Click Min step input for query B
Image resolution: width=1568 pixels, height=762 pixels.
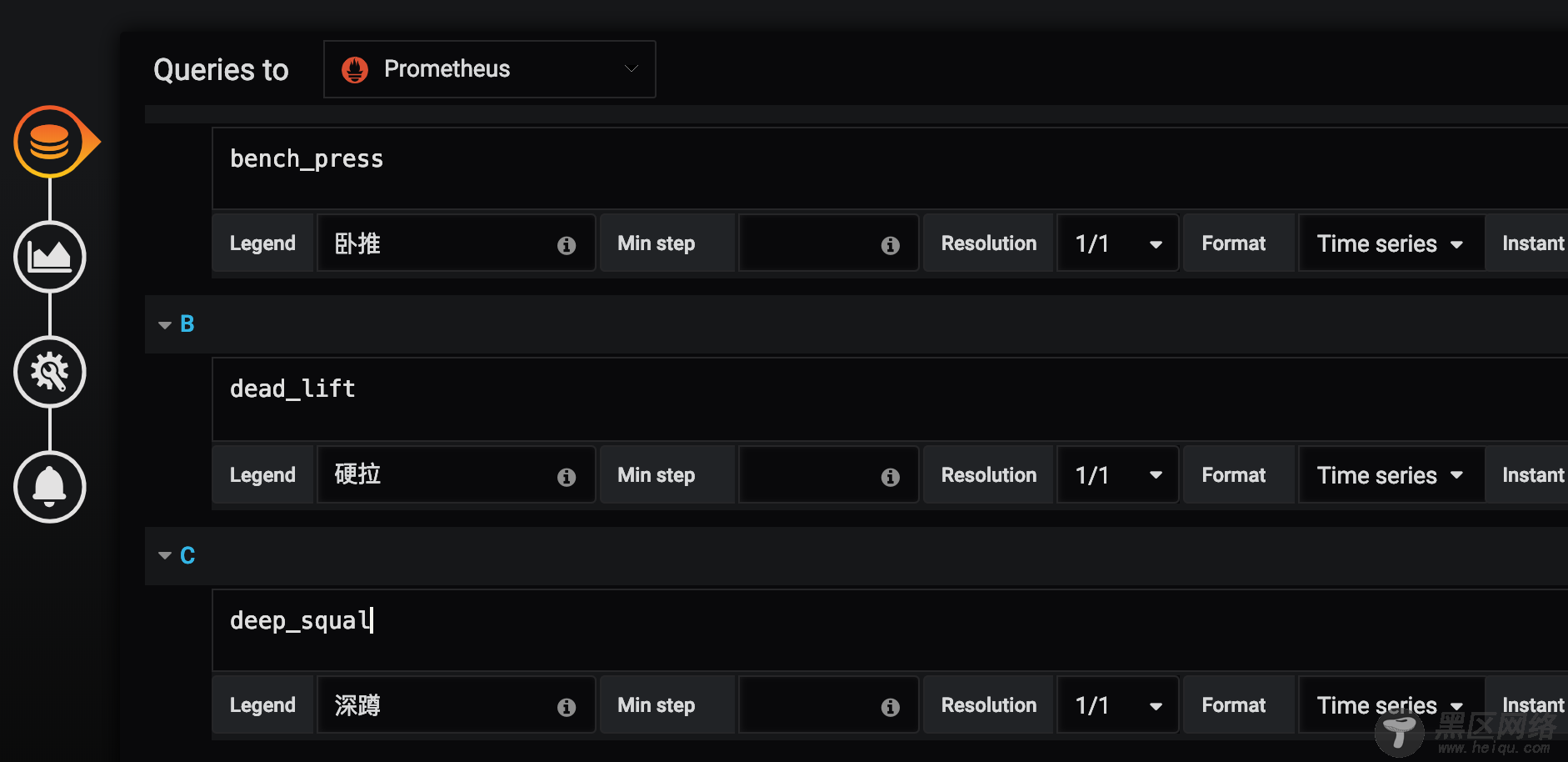tap(828, 474)
